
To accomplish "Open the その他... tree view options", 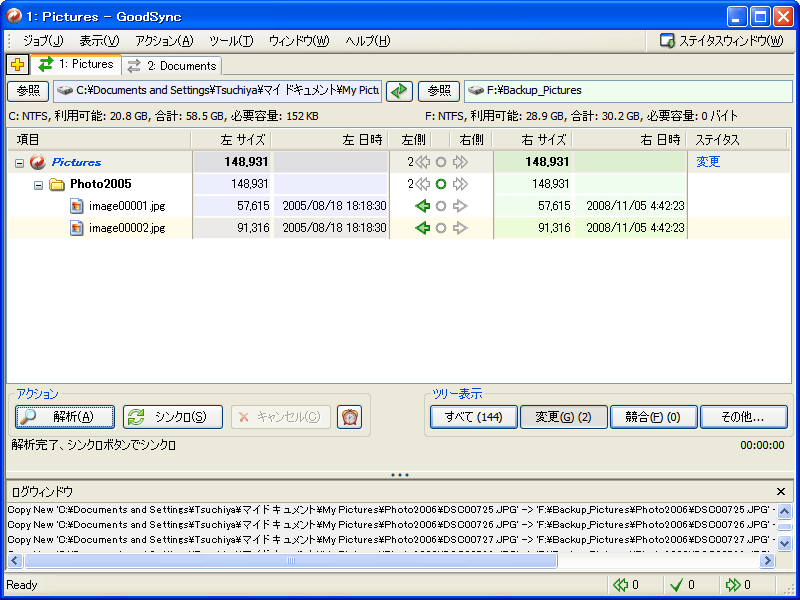I will click(x=743, y=417).
